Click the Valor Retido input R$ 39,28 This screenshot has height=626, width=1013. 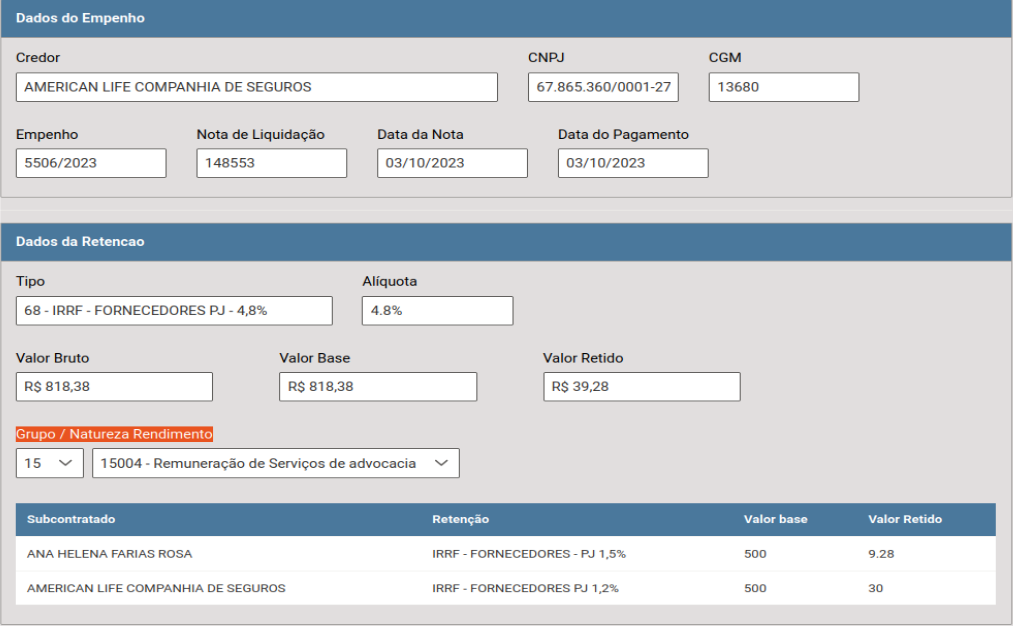(641, 387)
